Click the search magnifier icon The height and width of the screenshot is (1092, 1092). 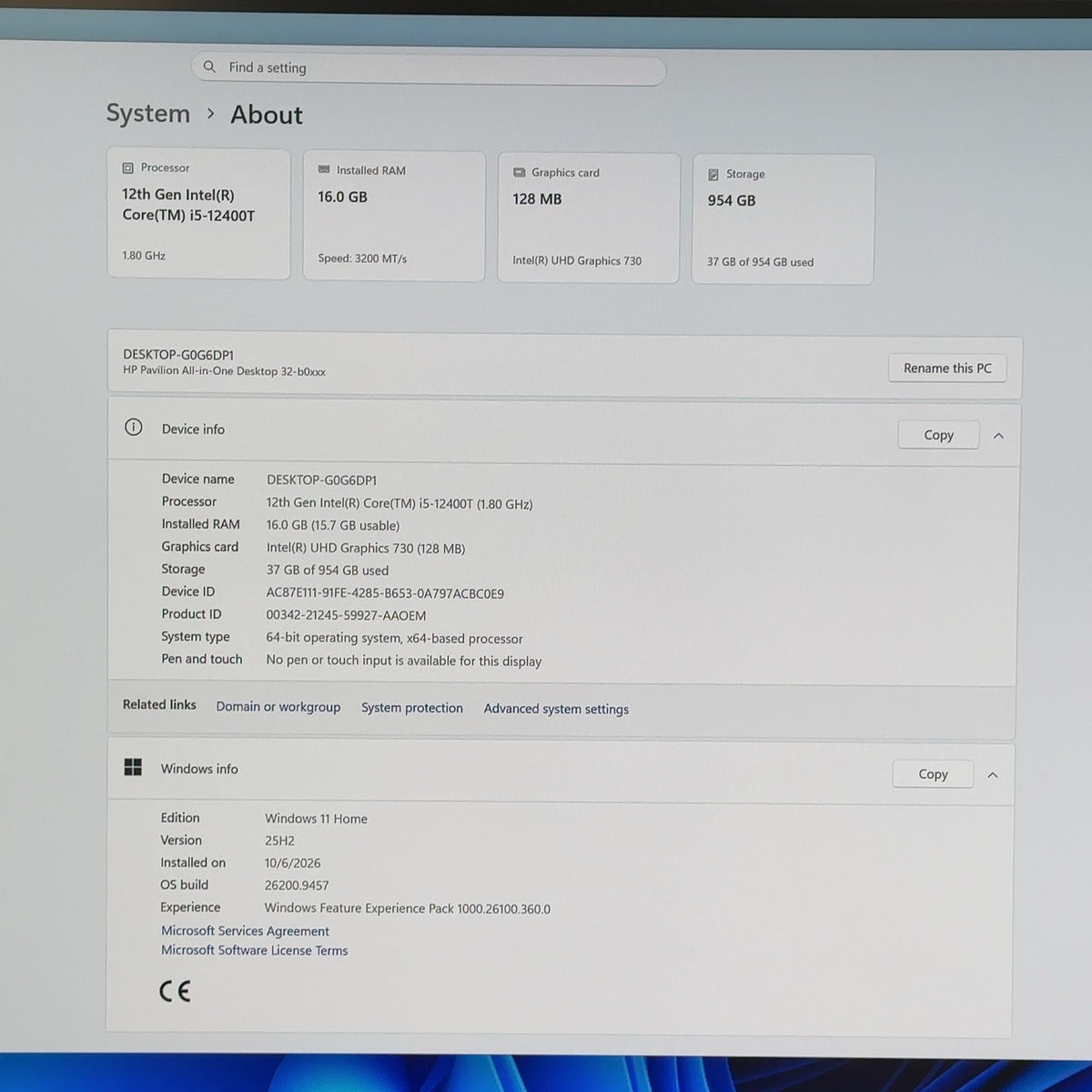tap(209, 66)
